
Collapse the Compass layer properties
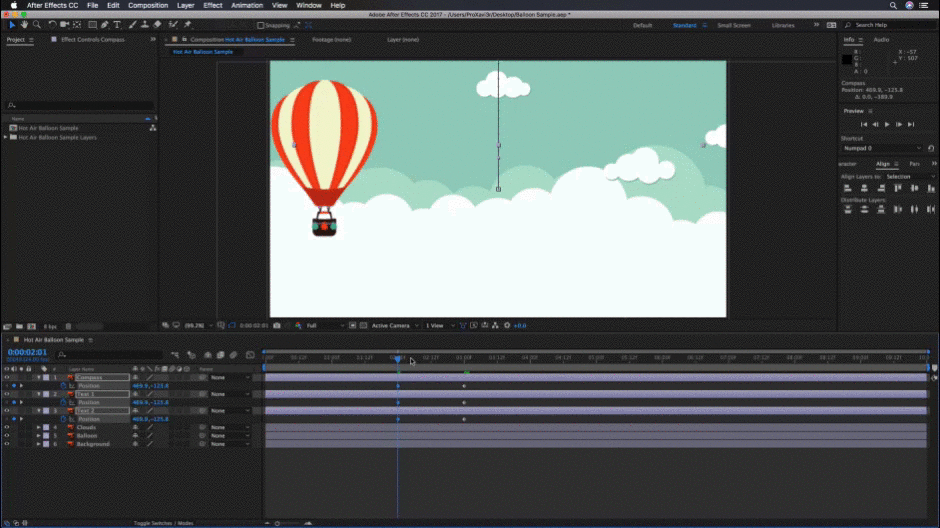(x=38, y=378)
